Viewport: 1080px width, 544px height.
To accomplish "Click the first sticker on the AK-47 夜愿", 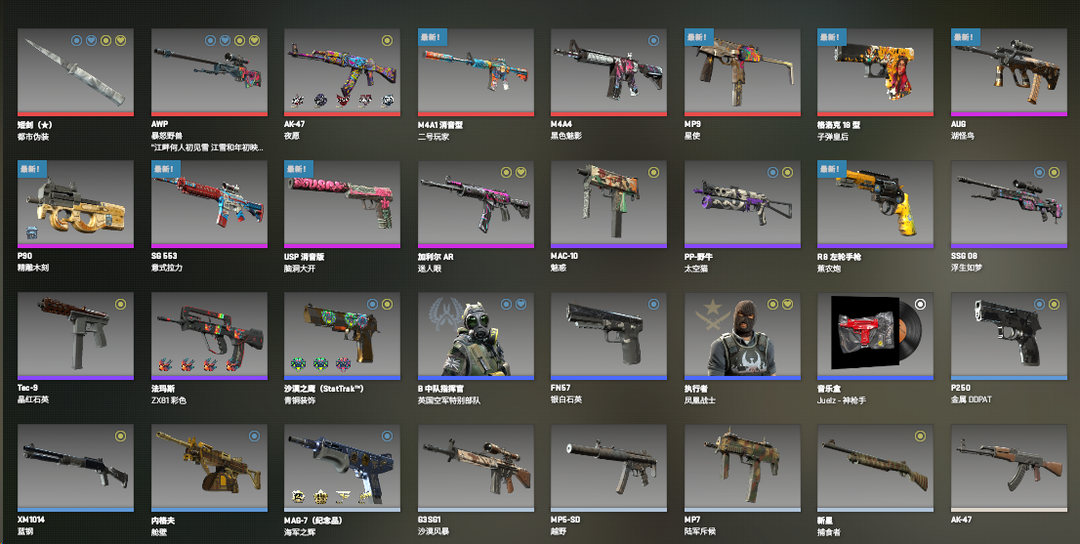I will (x=298, y=101).
